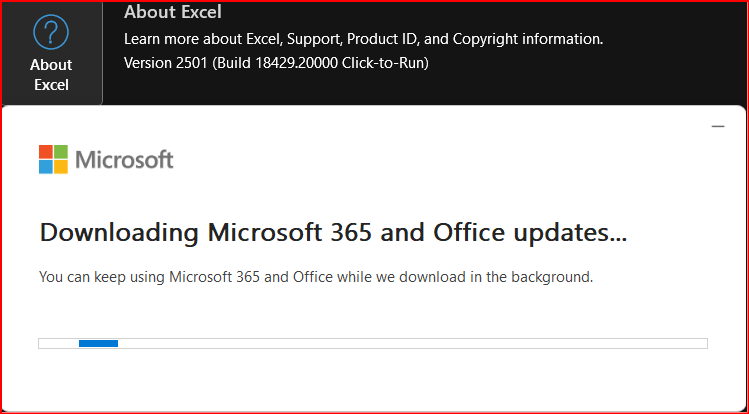Click the Product ID words in description
749x414 pixels.
(383, 39)
